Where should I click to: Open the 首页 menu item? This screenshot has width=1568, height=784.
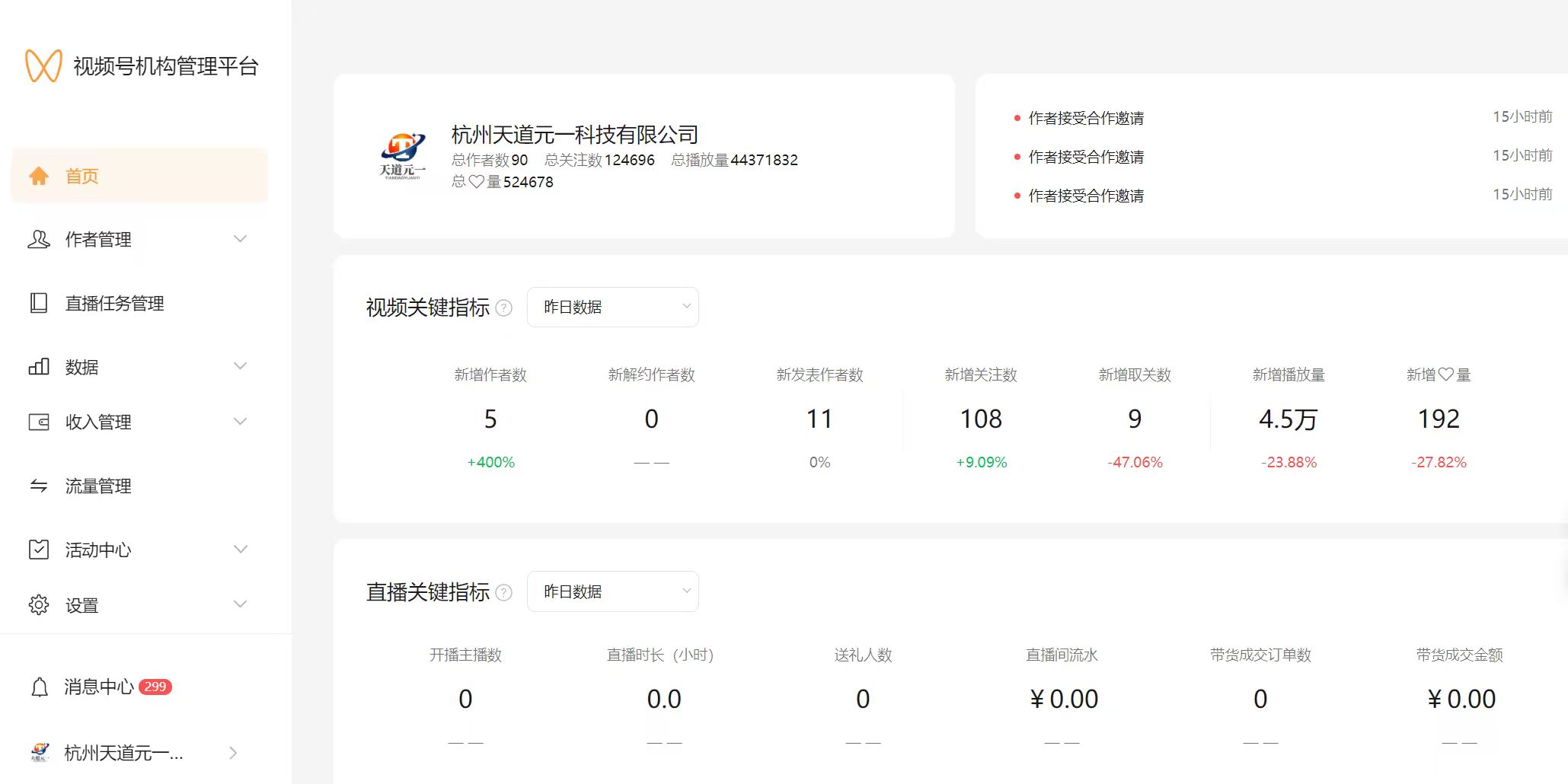pyautogui.click(x=139, y=176)
